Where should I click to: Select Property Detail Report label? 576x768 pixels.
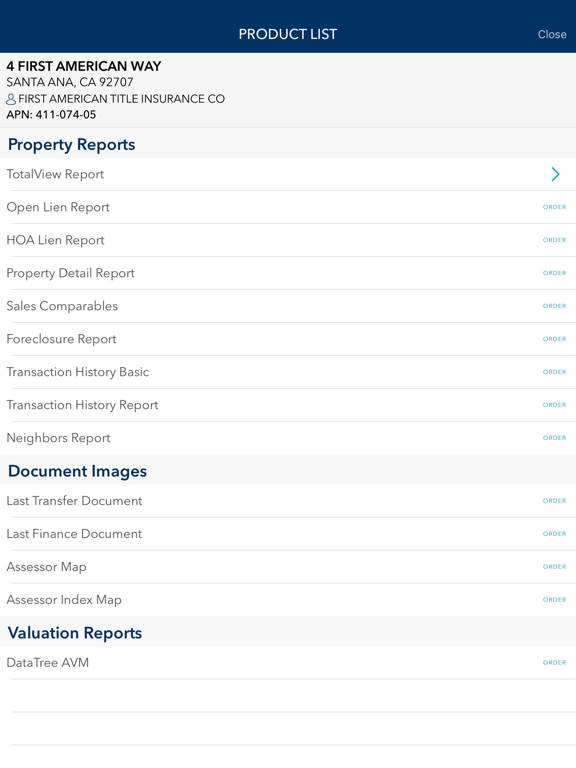pyautogui.click(x=71, y=273)
